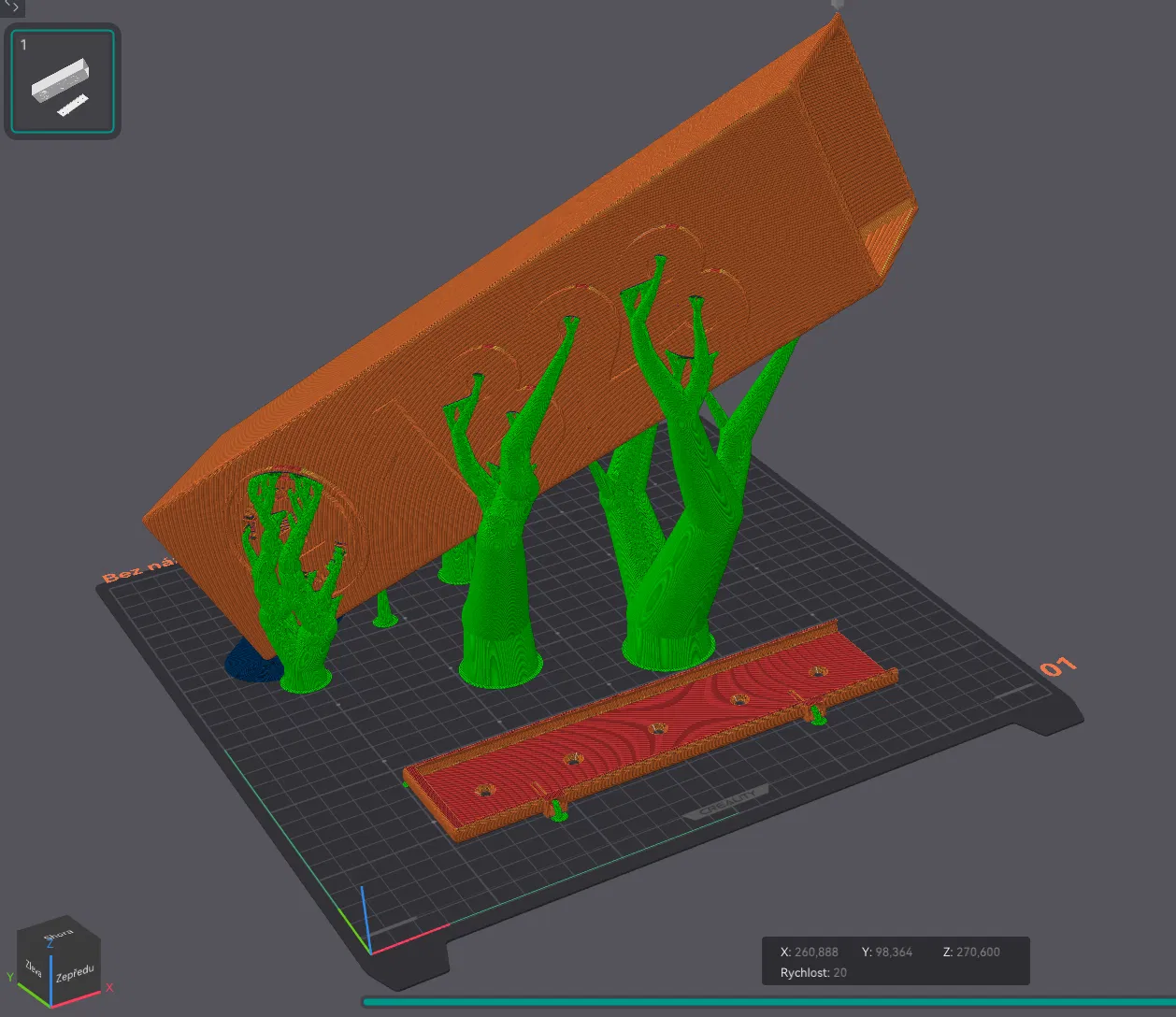Click the Zleva face of the view cube
This screenshot has width=1176, height=1017.
click(35, 970)
